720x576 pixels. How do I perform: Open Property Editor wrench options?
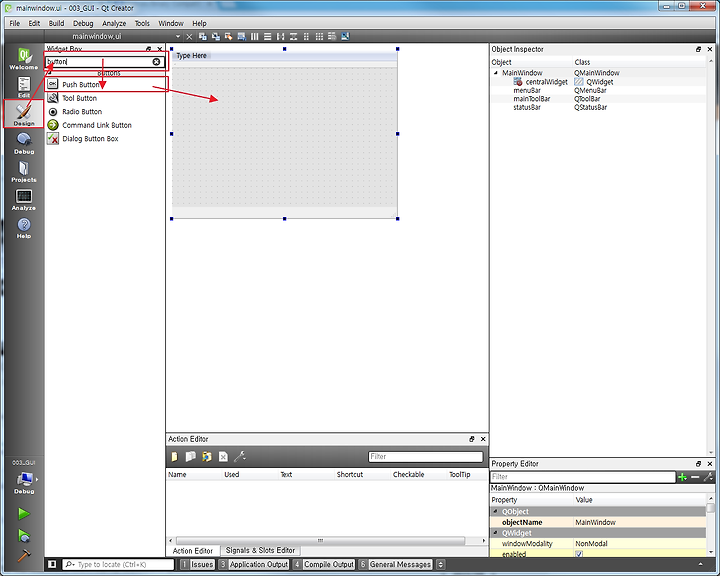[708, 477]
